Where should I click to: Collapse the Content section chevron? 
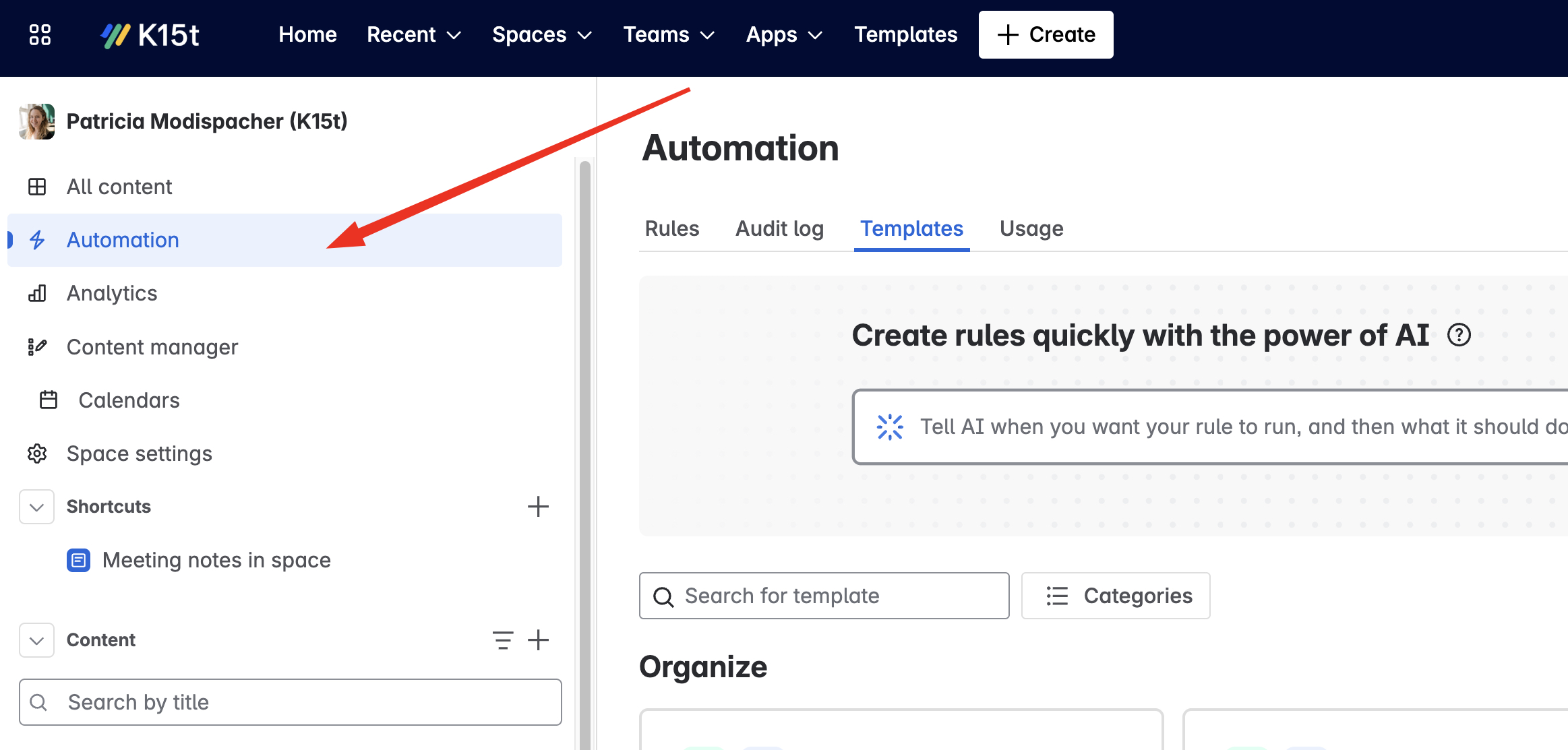(37, 640)
